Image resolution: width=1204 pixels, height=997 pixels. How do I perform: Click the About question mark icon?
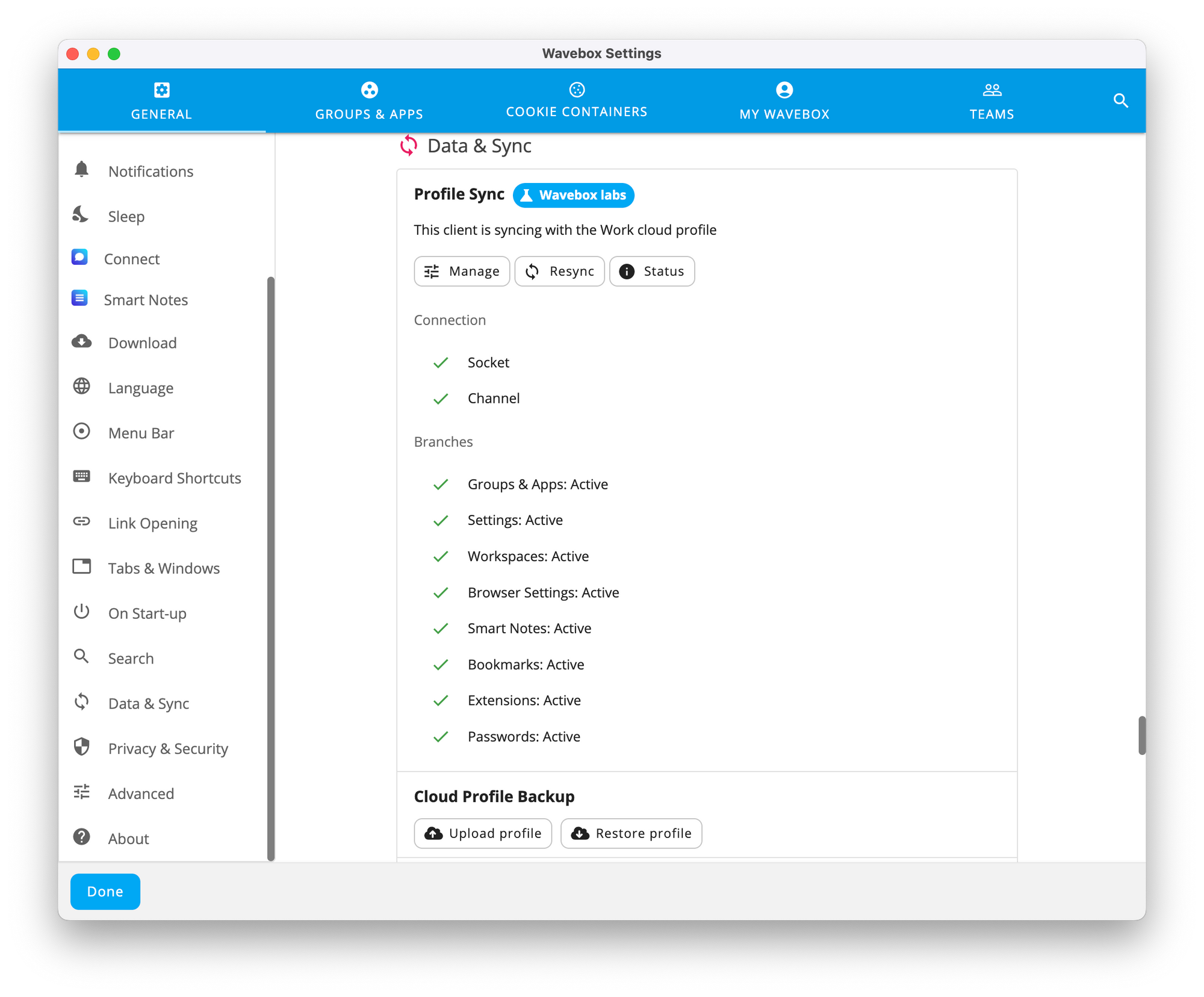pyautogui.click(x=82, y=837)
